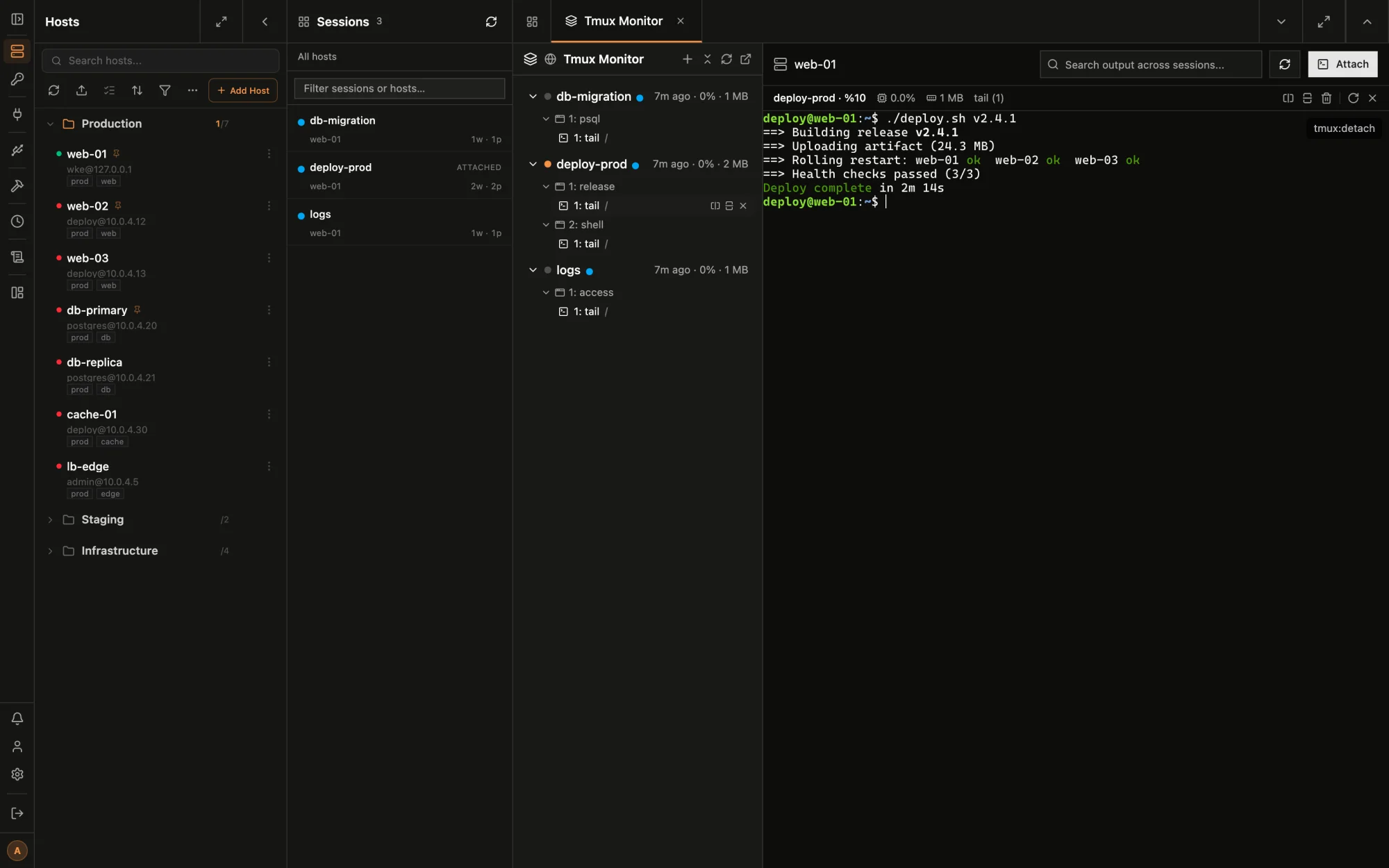Collapse the Hosts panel with back chevron
This screenshot has height=868, width=1389.
(x=265, y=22)
